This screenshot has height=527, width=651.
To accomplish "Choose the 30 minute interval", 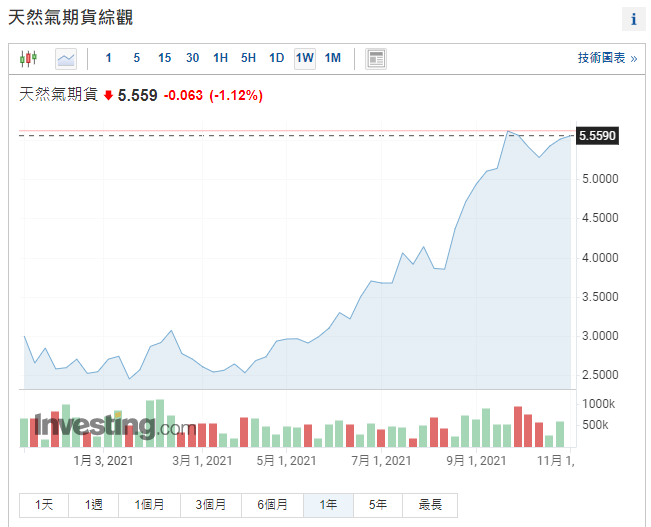I will [192, 58].
